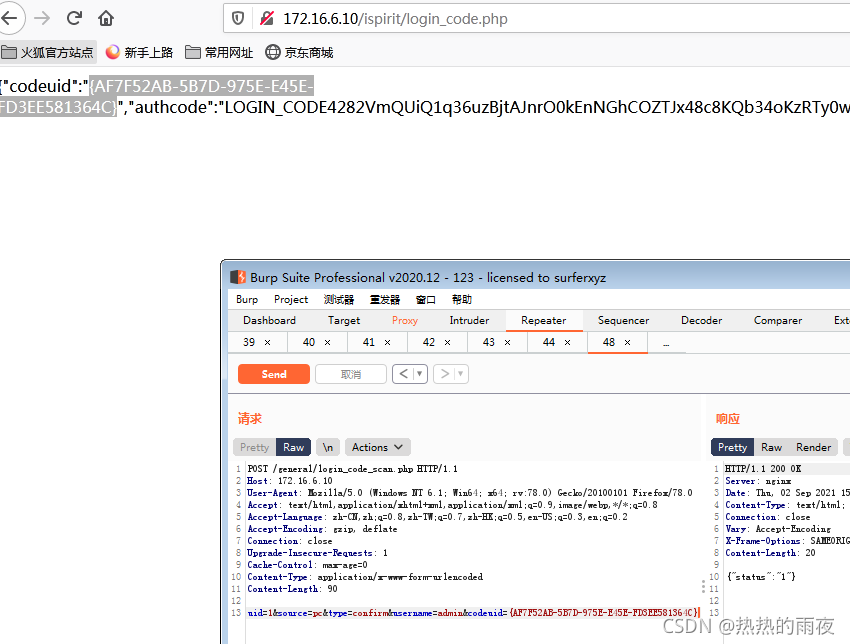Switch request view to Pretty

tap(254, 447)
